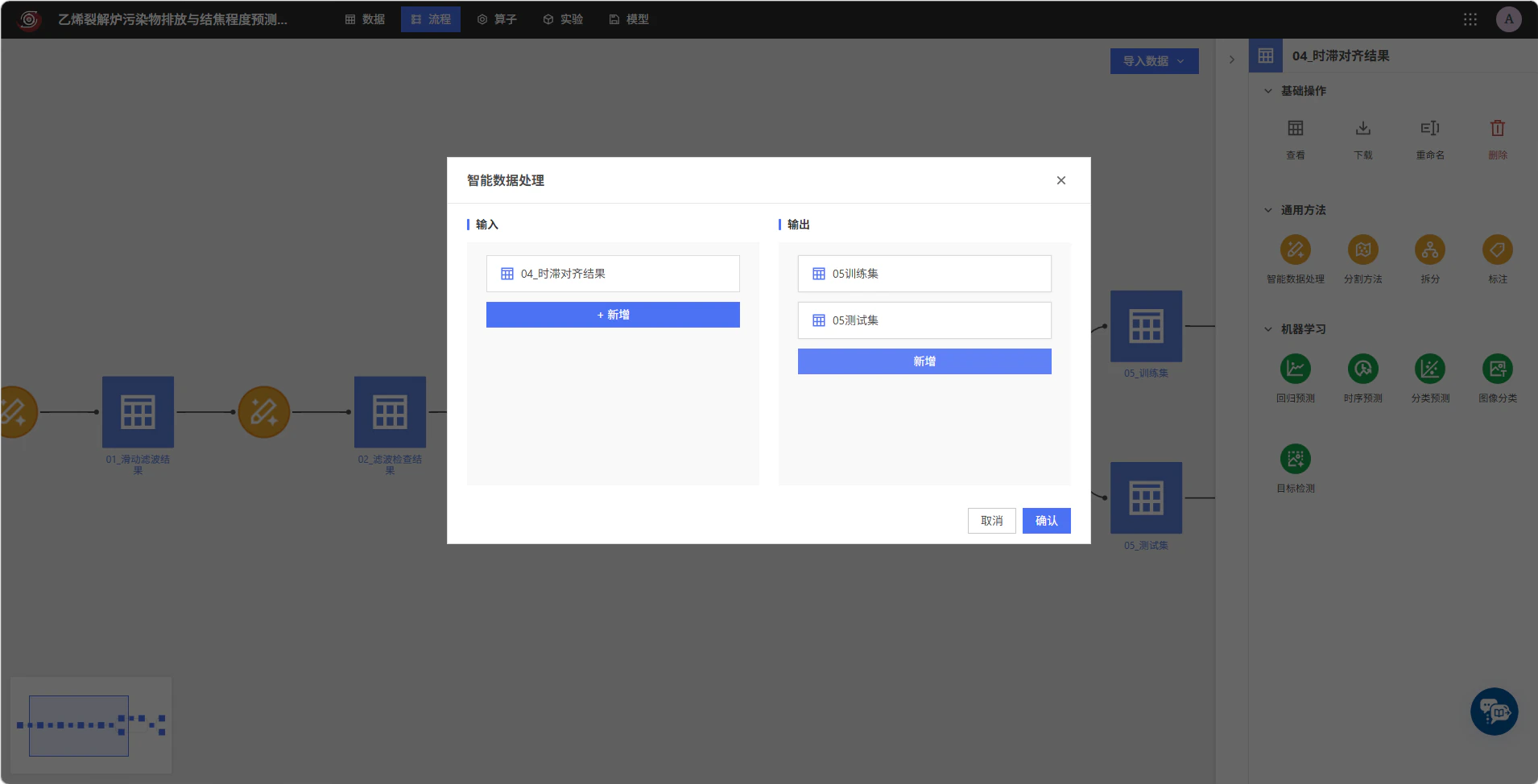Open the 时序预测 icon
1538x784 pixels.
pos(1362,369)
